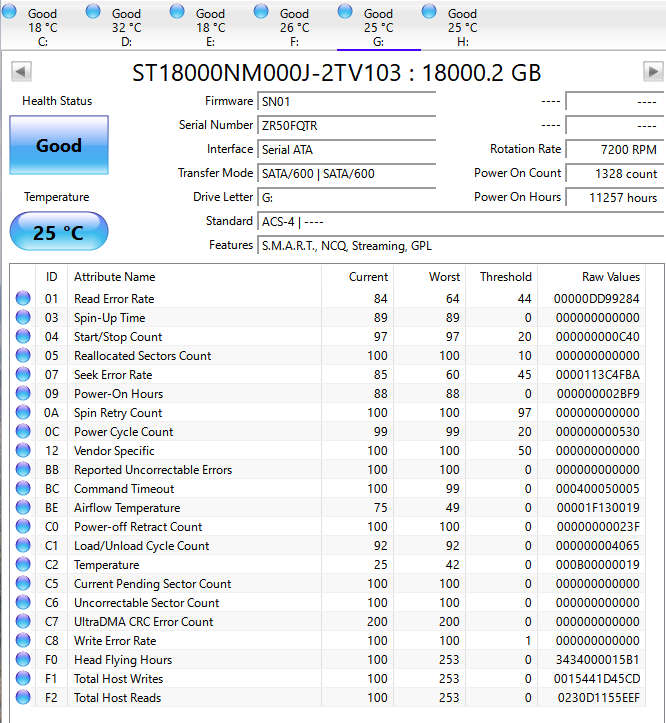Select the Reallocated Sectors Count attribute name
666x723 pixels.
point(143,356)
